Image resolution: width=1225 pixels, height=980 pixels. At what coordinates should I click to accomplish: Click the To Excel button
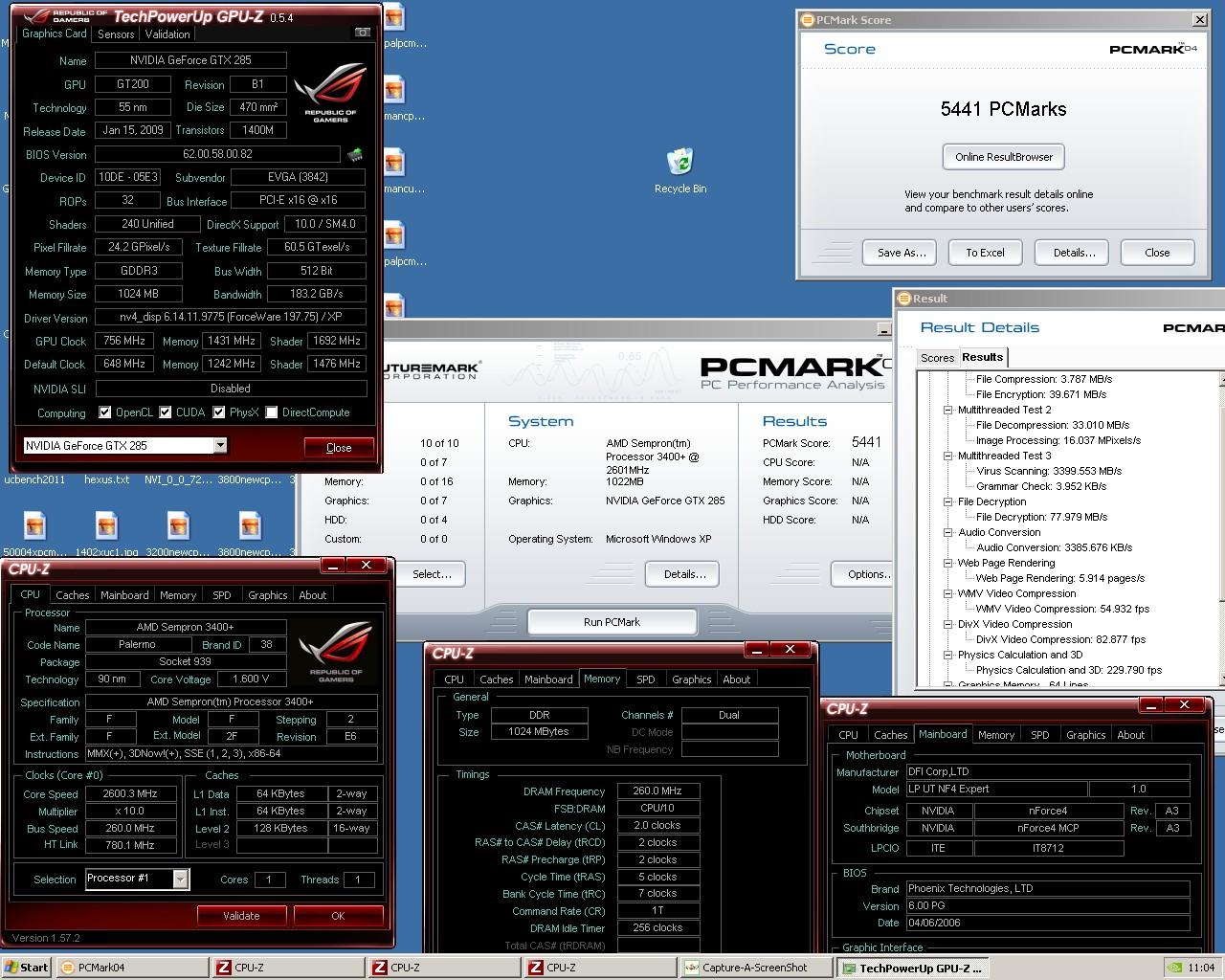(x=985, y=253)
